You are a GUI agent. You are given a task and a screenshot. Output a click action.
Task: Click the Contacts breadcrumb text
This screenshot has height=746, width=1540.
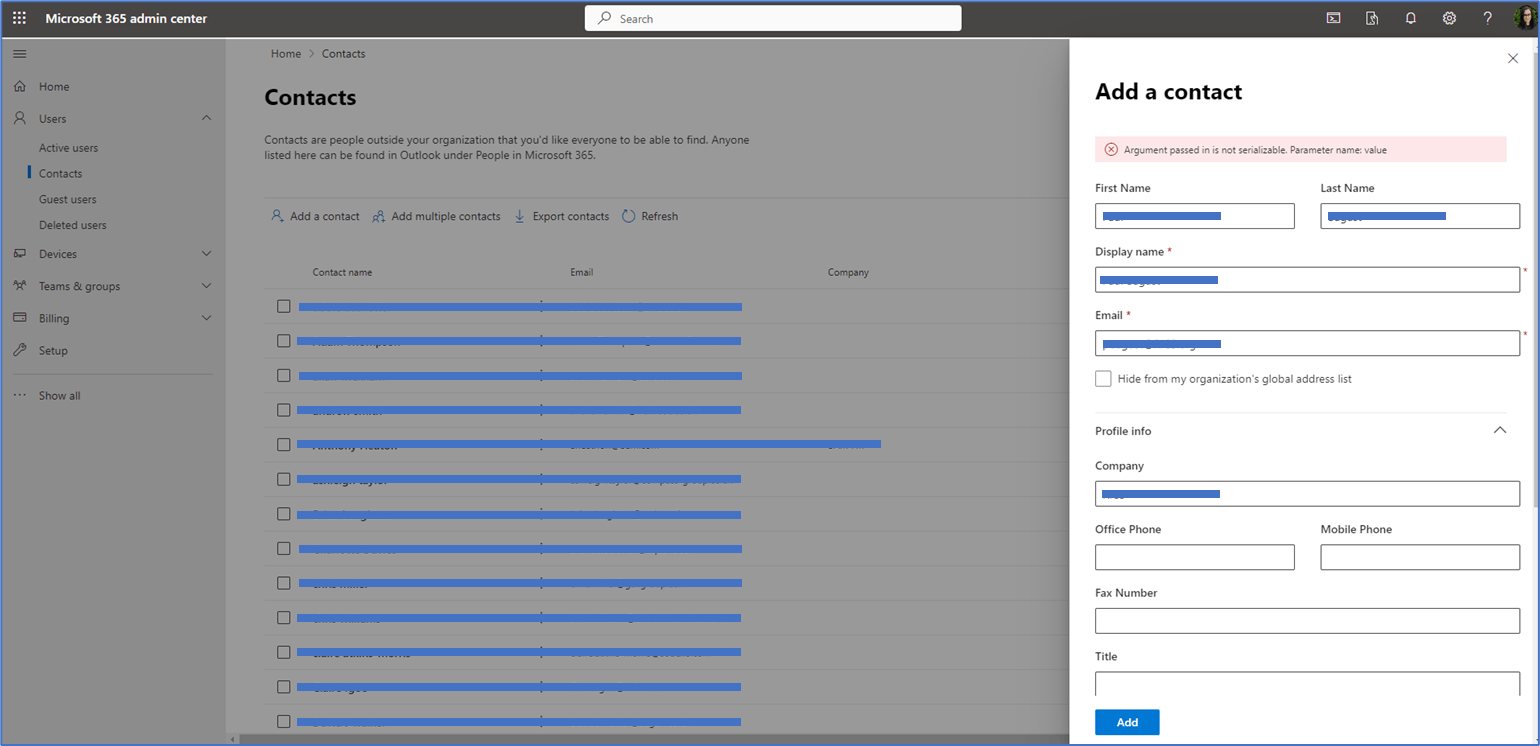343,54
